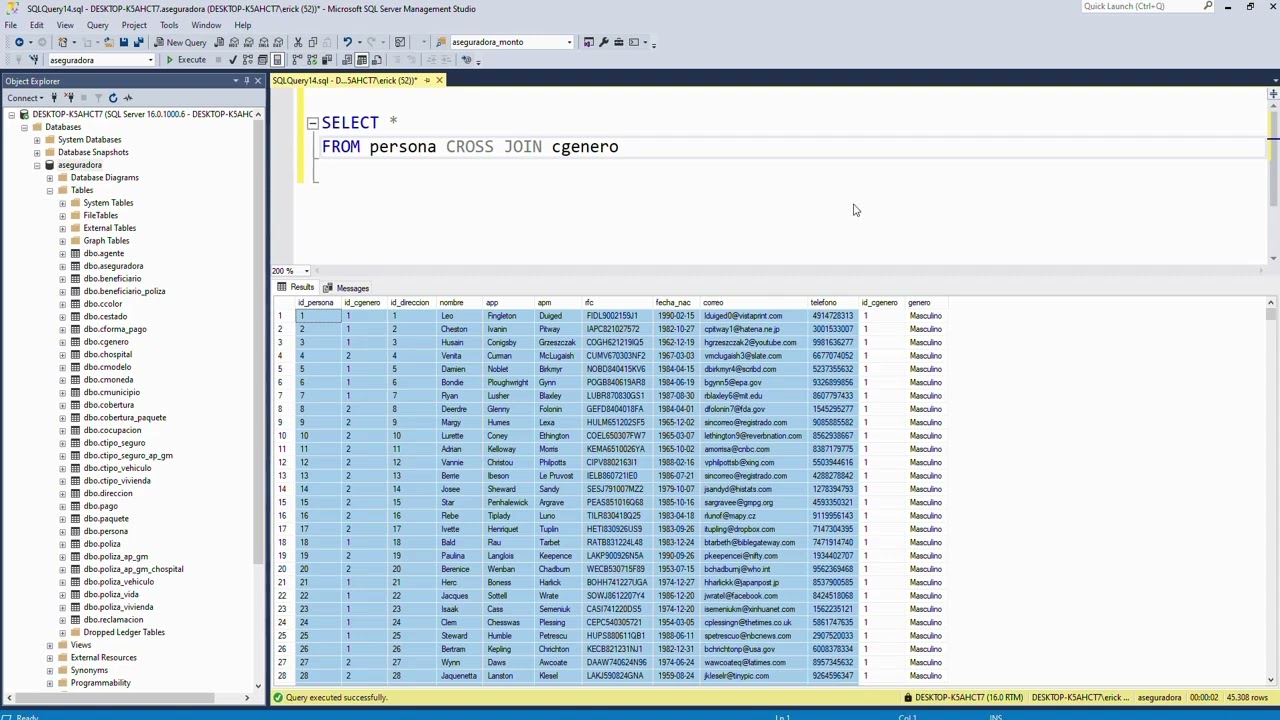Screen dimensions: 1280x720
Task: Select dbo.cgenero table in tree
Action: (x=106, y=342)
